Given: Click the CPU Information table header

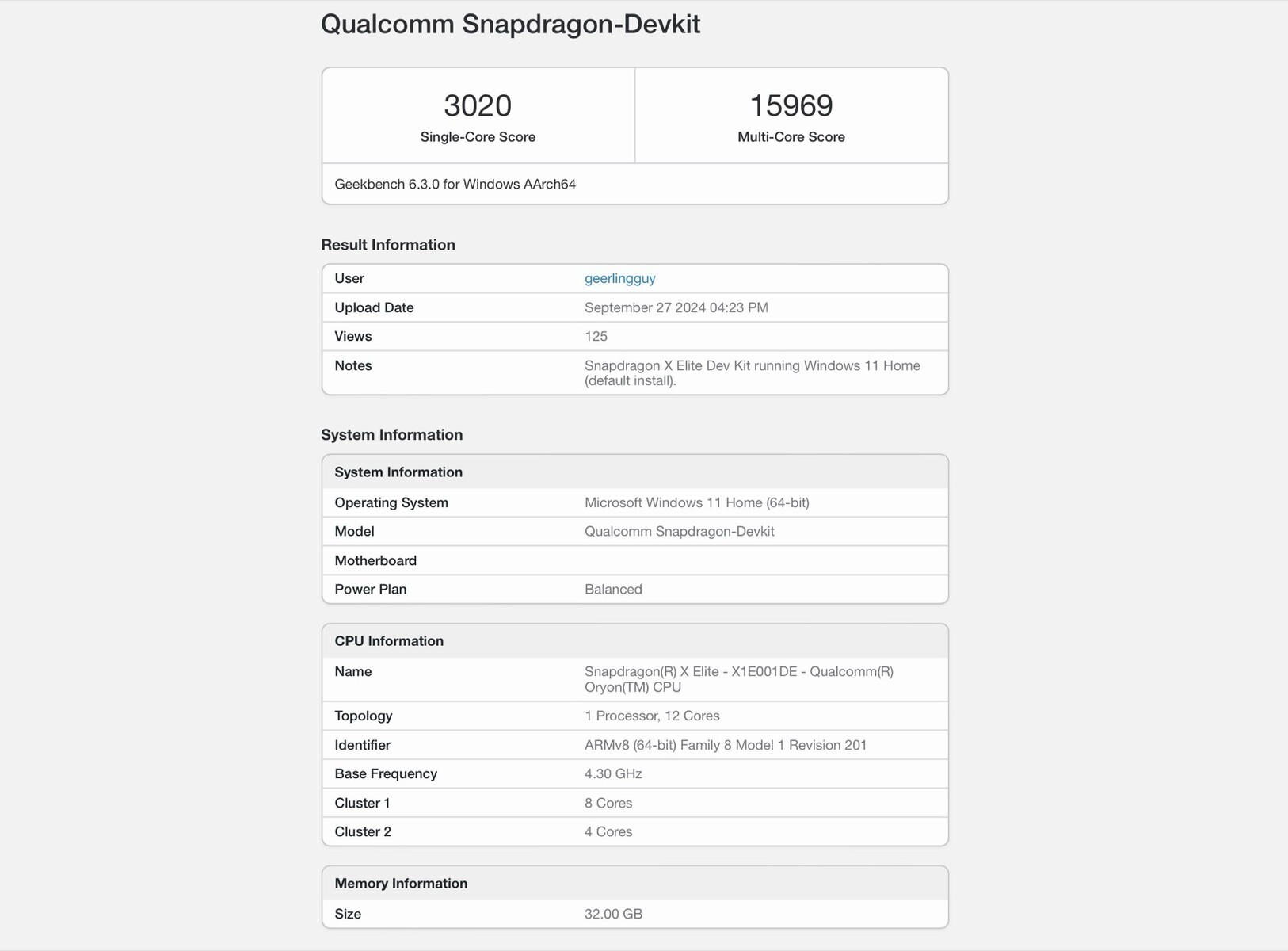Looking at the screenshot, I should (x=389, y=641).
